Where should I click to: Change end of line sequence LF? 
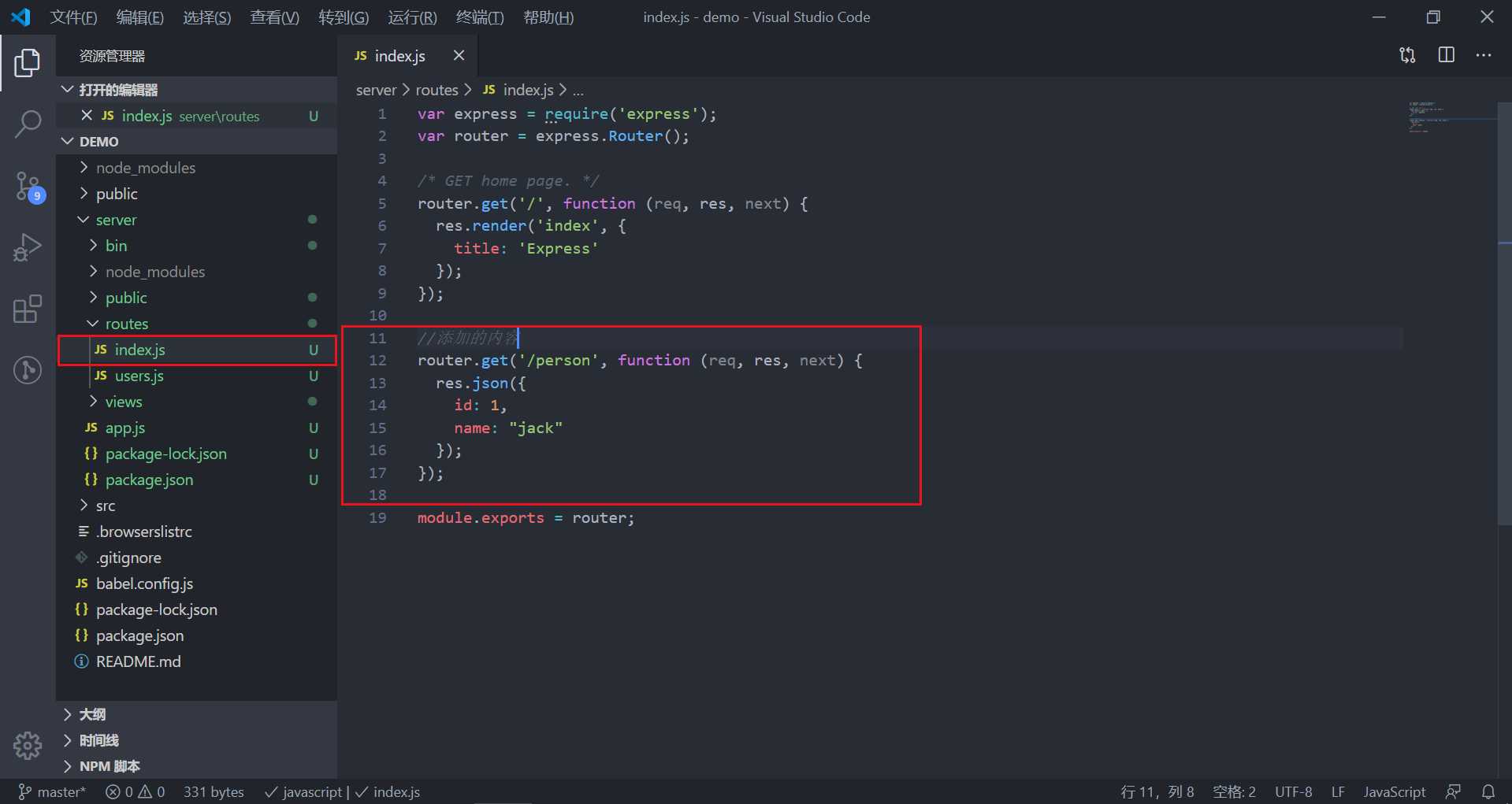pos(1338,791)
